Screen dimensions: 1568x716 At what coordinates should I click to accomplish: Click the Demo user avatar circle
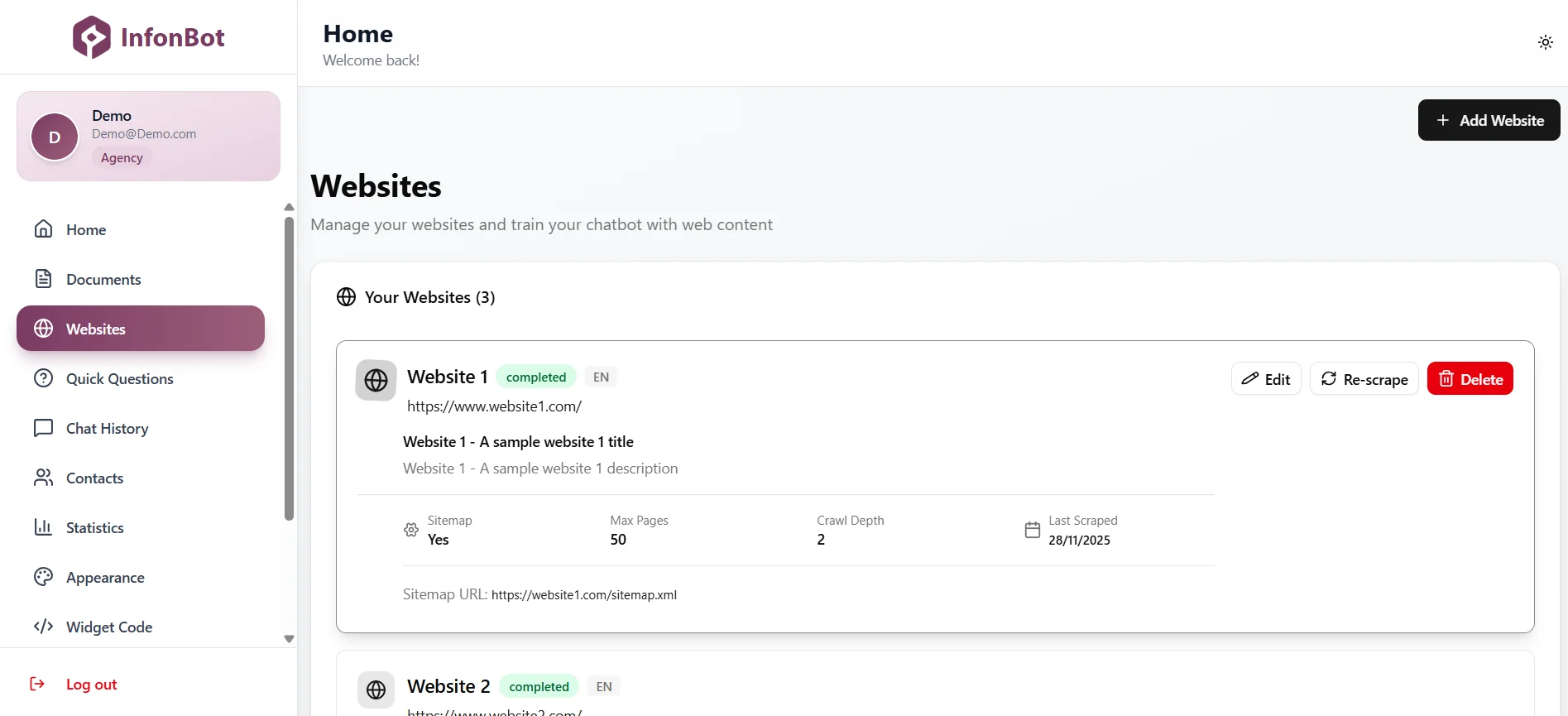(55, 137)
